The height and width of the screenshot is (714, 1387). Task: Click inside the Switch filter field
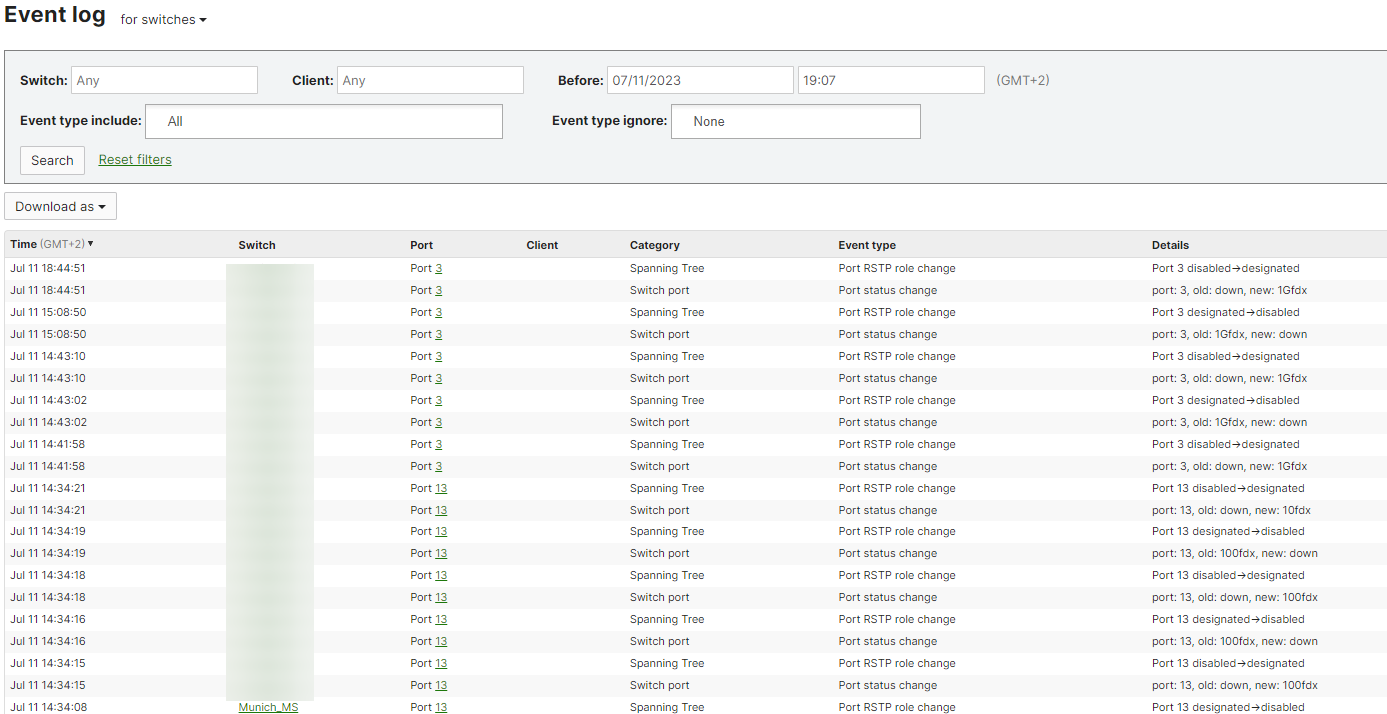[164, 79]
